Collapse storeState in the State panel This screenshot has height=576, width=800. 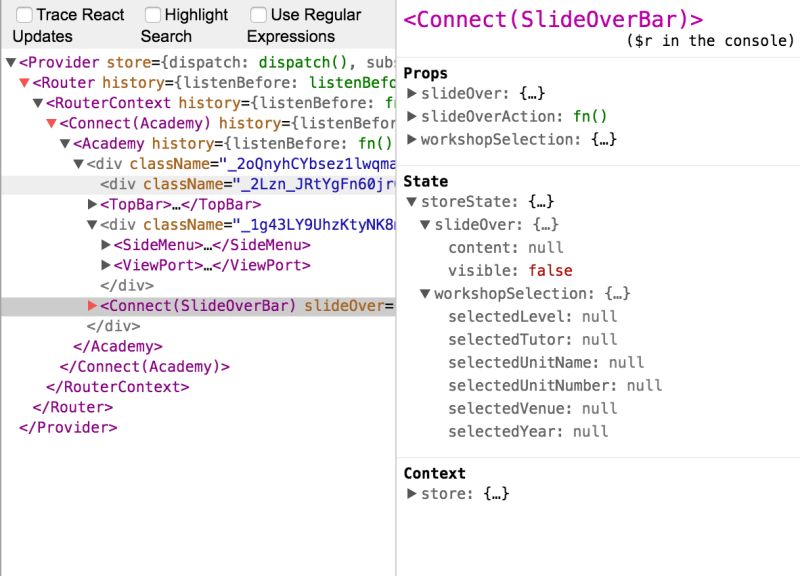tap(412, 201)
